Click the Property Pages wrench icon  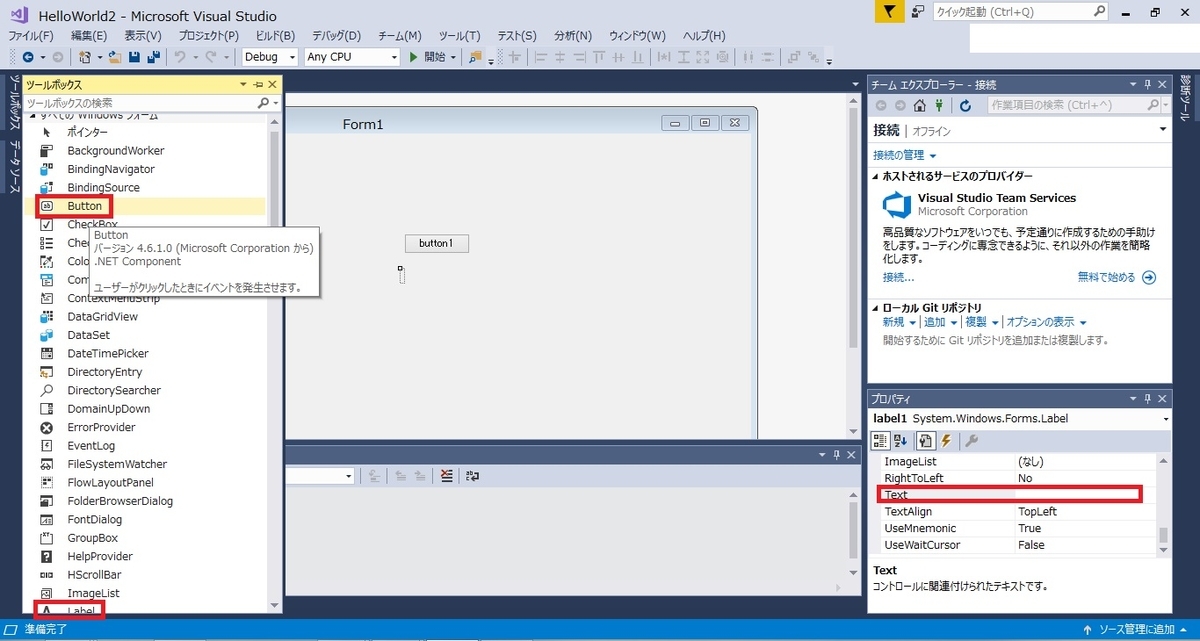tap(971, 440)
